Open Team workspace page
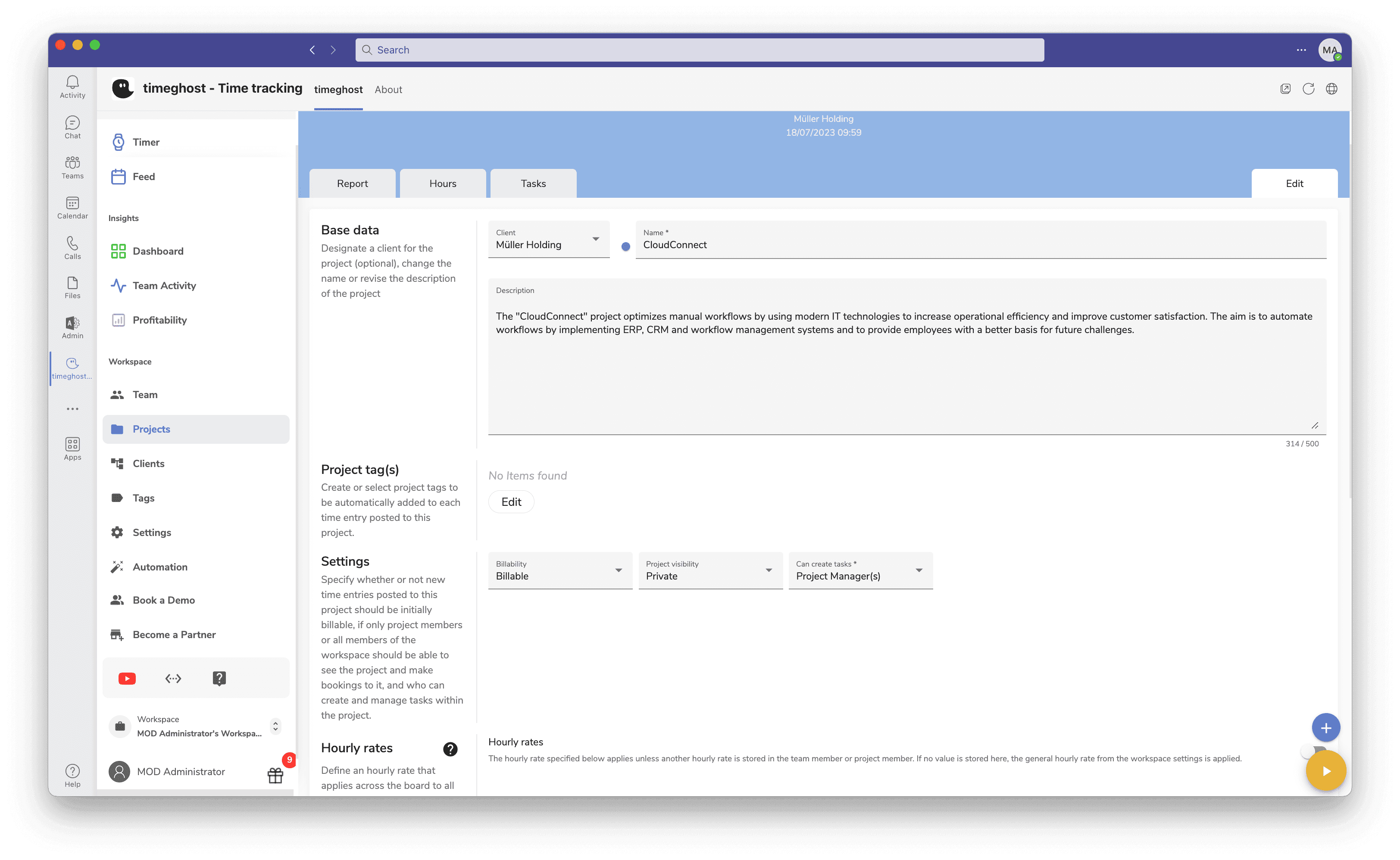The height and width of the screenshot is (860, 1400). tap(196, 395)
